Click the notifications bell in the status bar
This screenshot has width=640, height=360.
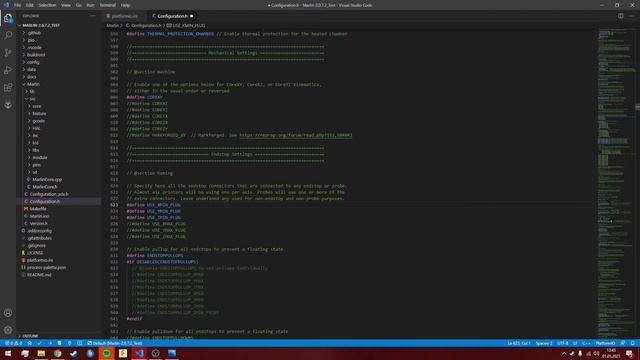(633, 343)
